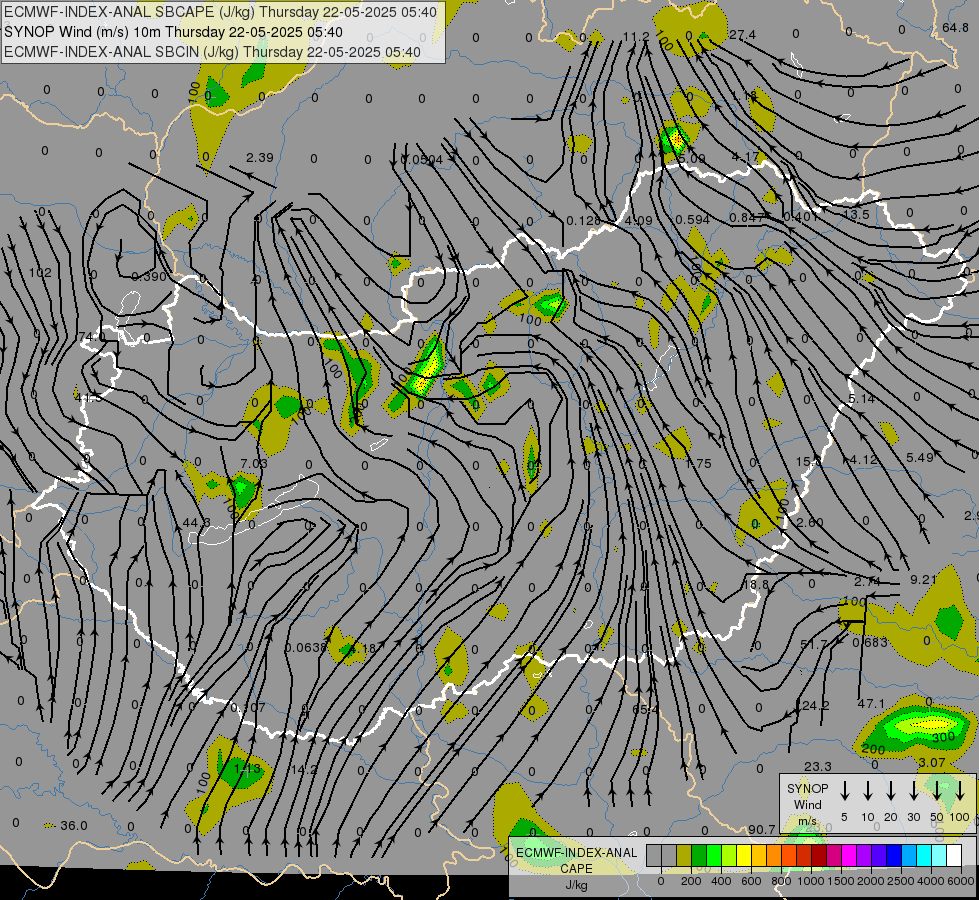Select the SYNOP Wind 10m title line
Viewport: 979px width, 900px height.
(174, 32)
